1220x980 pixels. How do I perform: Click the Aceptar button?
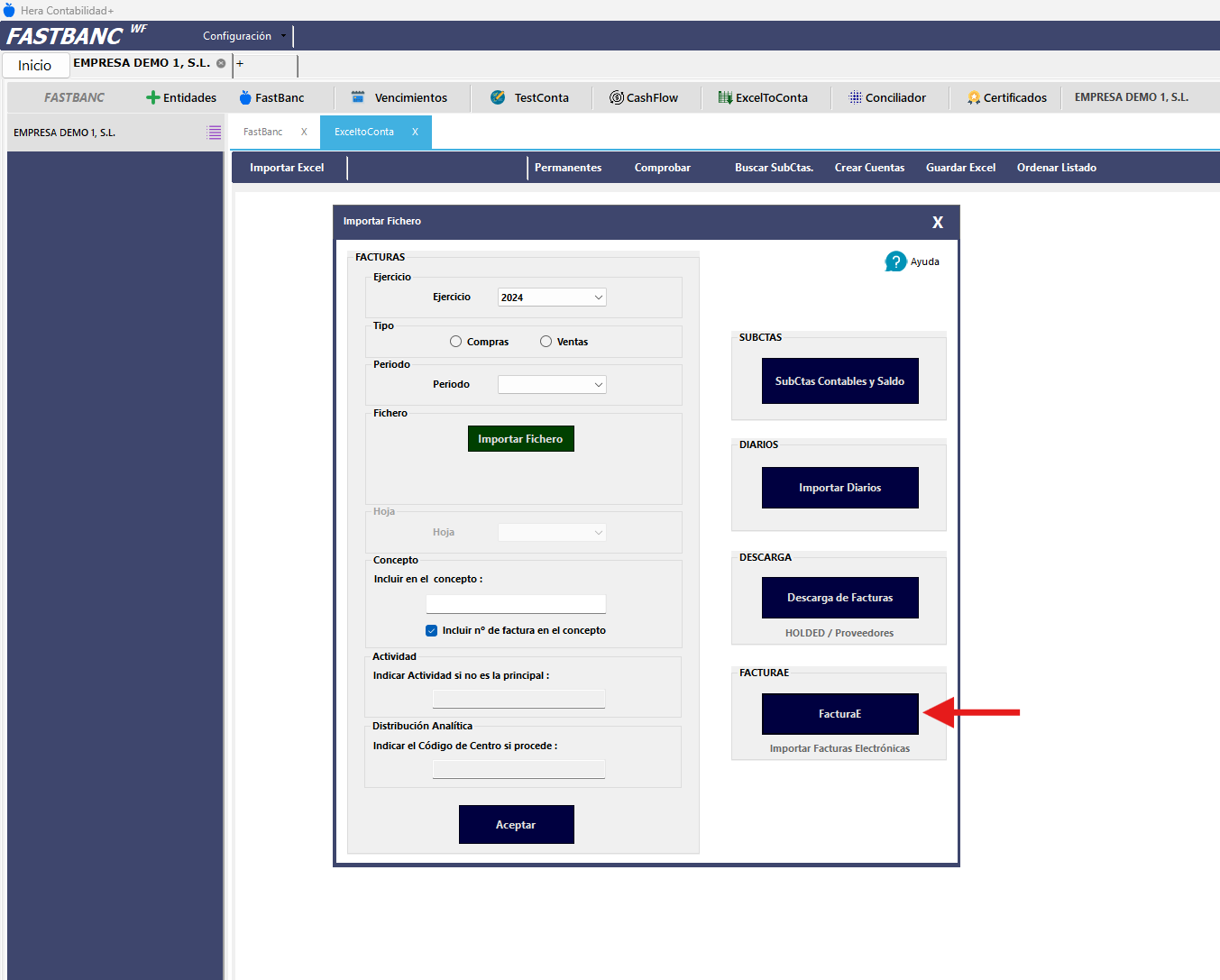click(516, 825)
